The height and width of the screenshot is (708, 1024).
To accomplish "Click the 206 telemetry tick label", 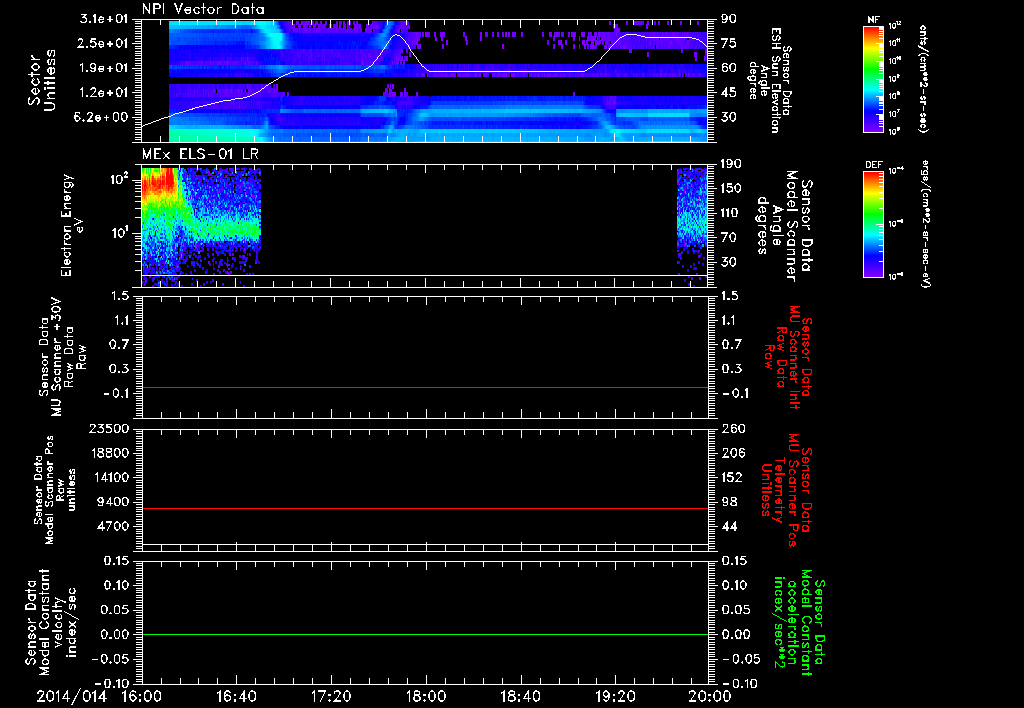I will tap(732, 453).
